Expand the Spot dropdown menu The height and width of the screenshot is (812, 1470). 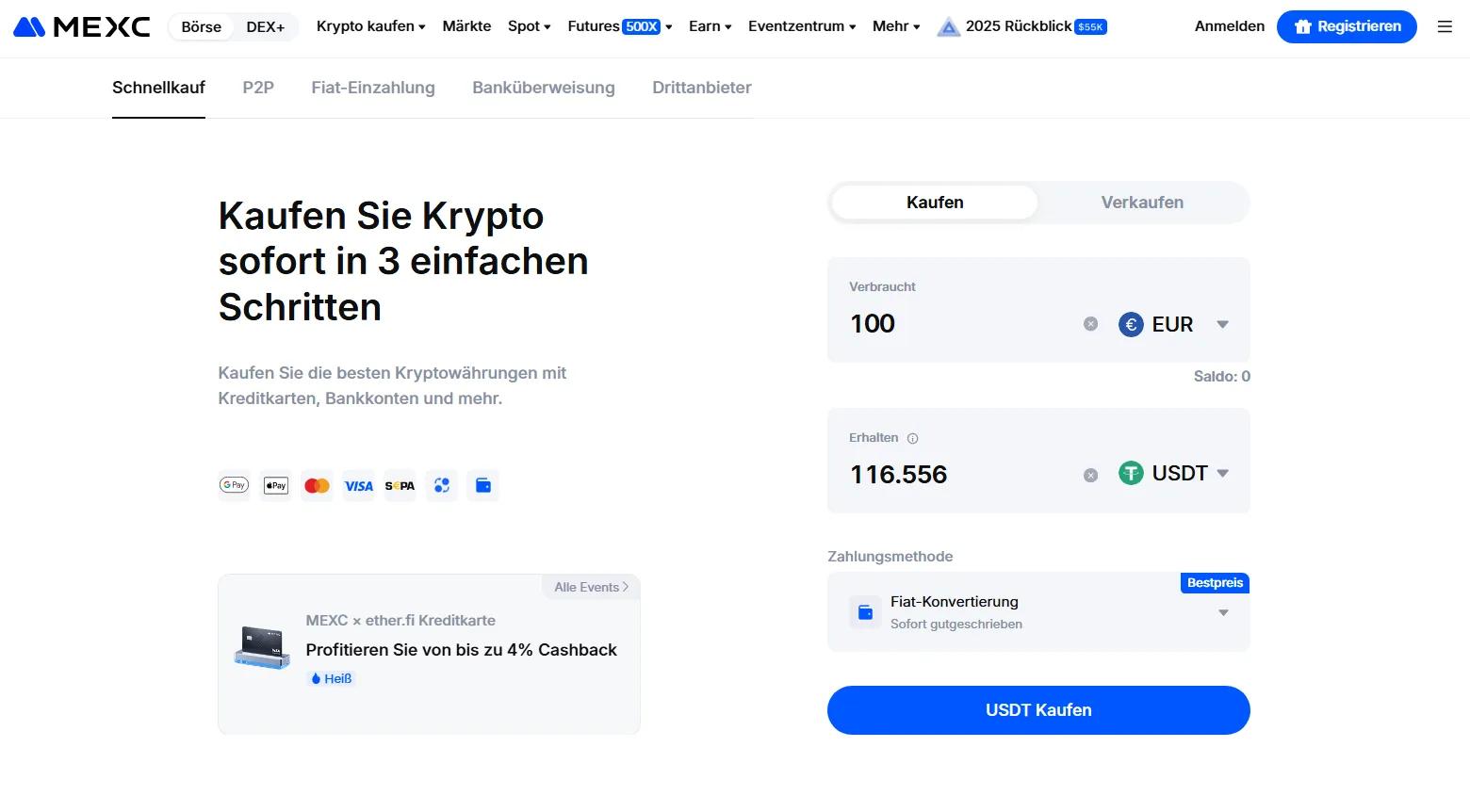tap(530, 26)
